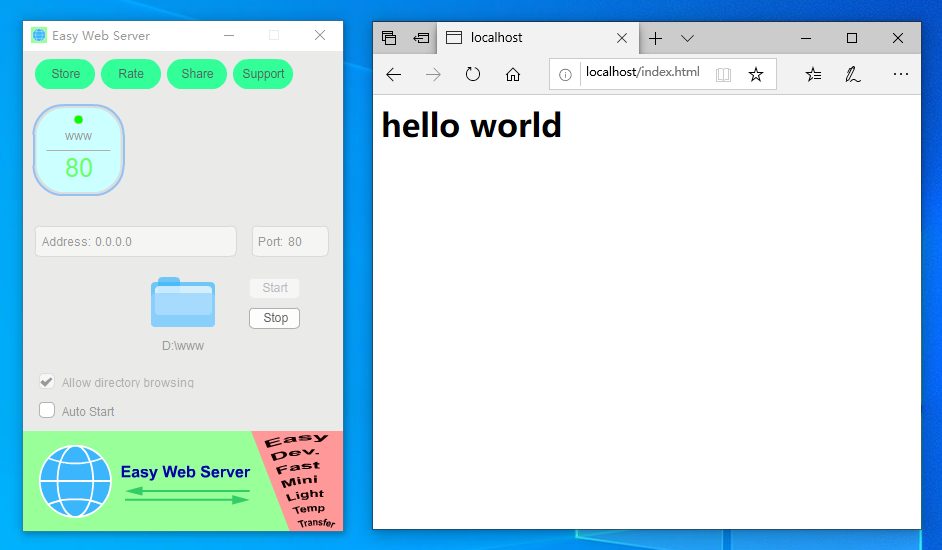Open a new tab in Edge
Image resolution: width=942 pixels, height=550 pixels.
pyautogui.click(x=655, y=38)
